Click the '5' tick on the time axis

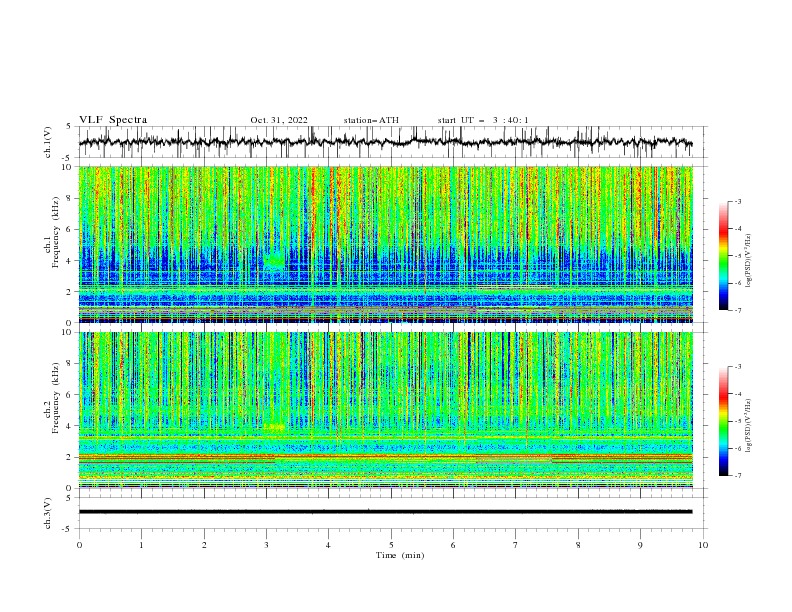pos(391,545)
